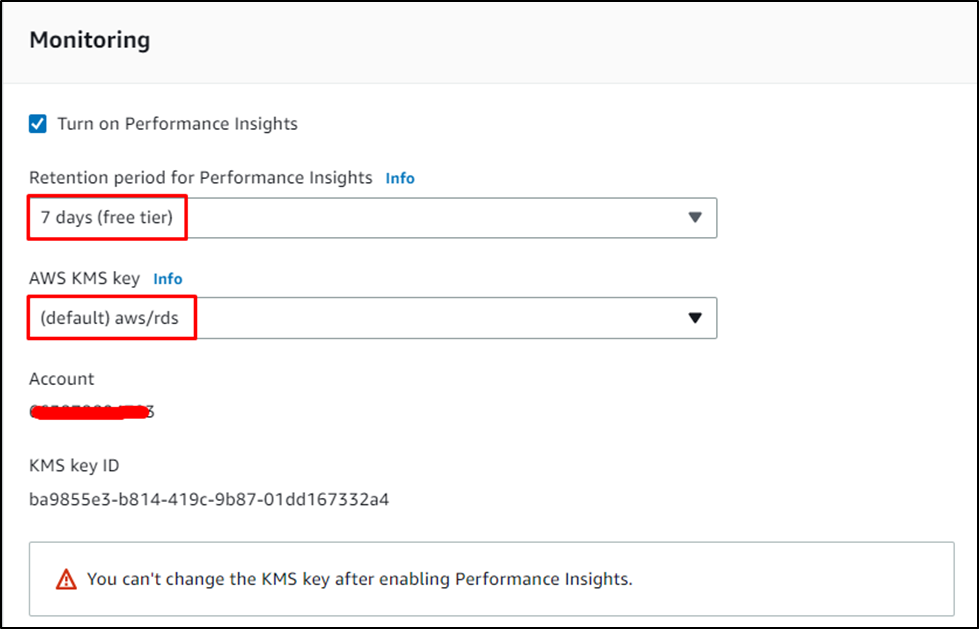Image resolution: width=979 pixels, height=629 pixels.
Task: Click the redacted Account number
Action: point(91,412)
